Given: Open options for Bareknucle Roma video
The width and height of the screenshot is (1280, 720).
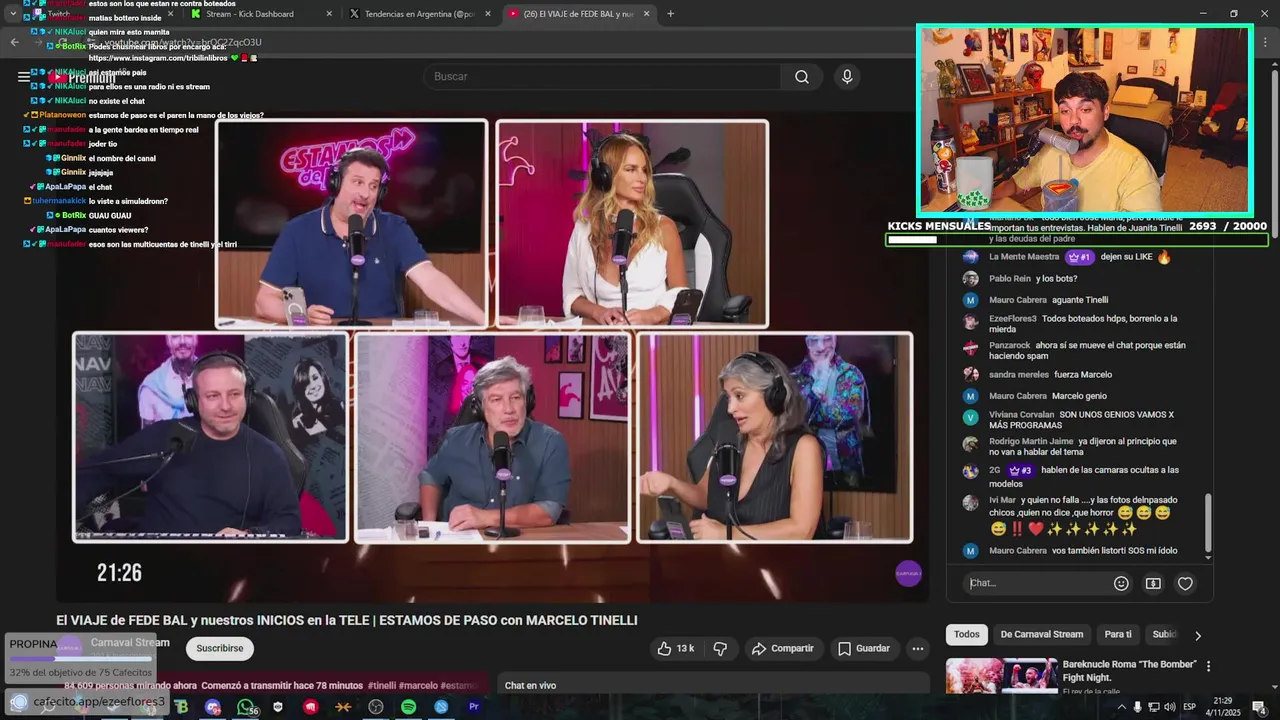Looking at the screenshot, I should (1208, 666).
